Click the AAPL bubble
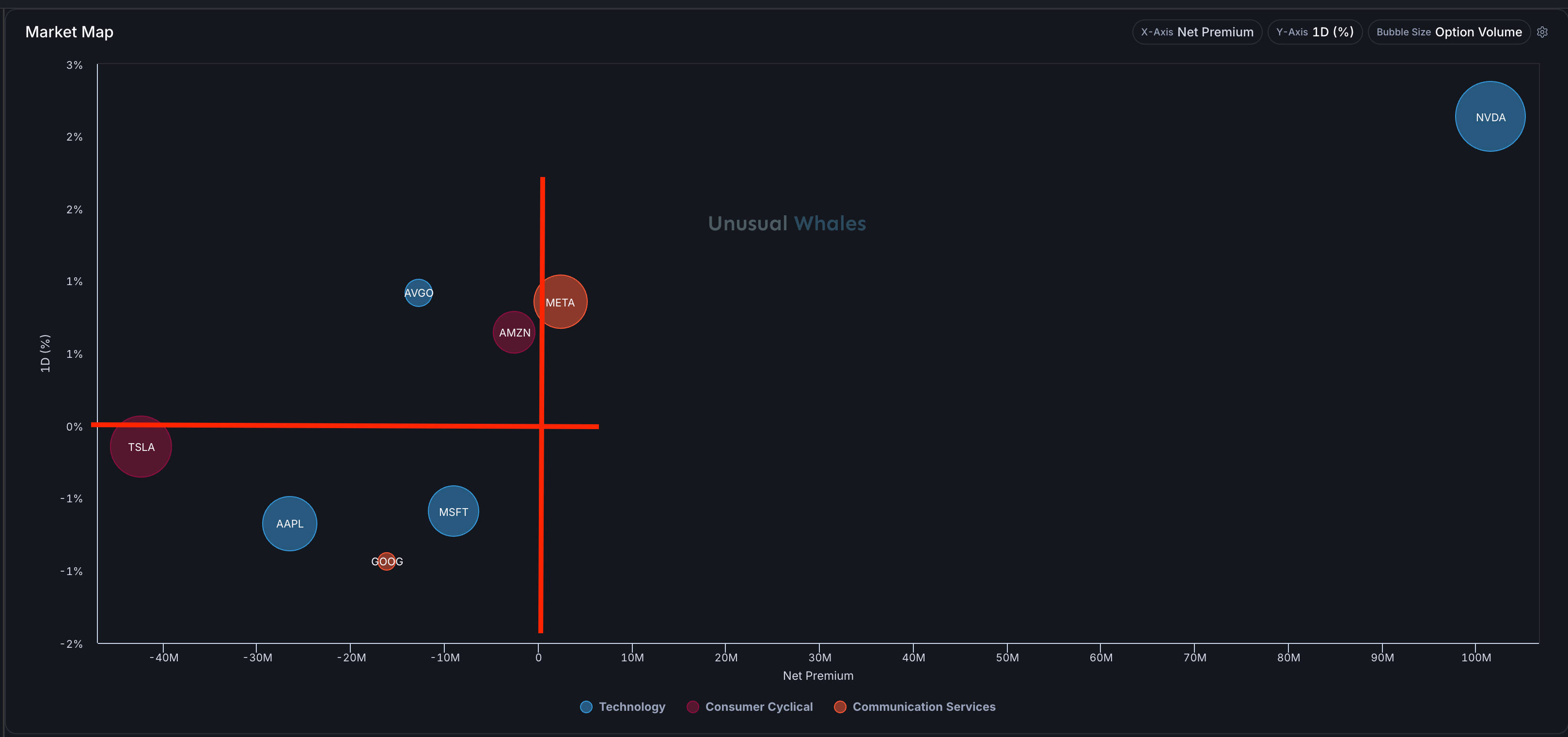The width and height of the screenshot is (1568, 737). click(x=289, y=524)
